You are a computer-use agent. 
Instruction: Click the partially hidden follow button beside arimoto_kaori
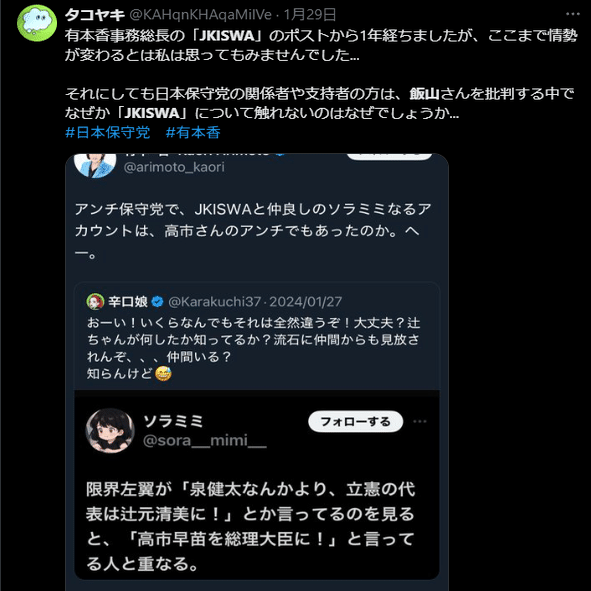click(x=389, y=156)
